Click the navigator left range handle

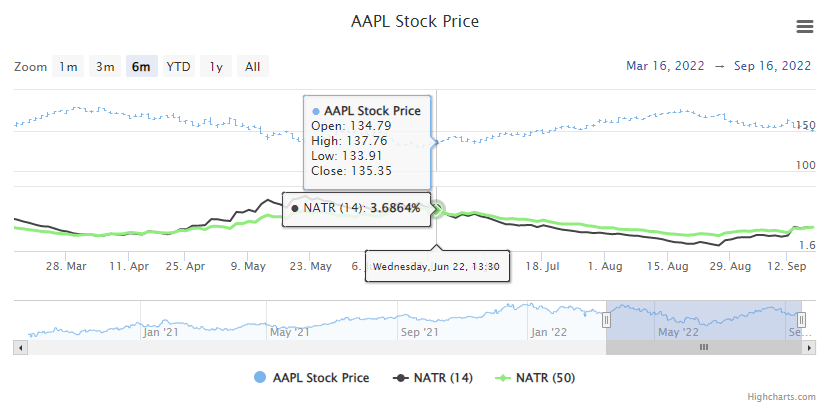point(606,320)
